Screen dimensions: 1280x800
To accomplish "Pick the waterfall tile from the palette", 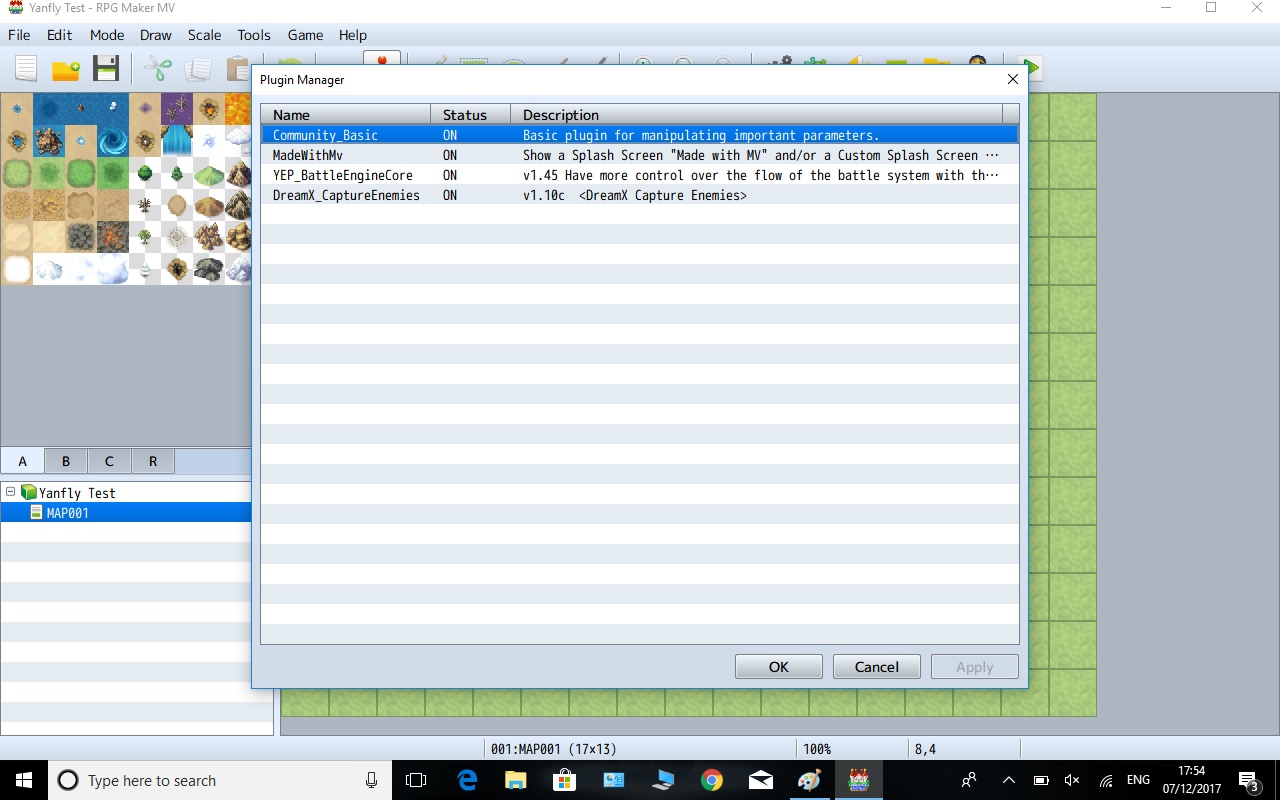I will coord(177,141).
